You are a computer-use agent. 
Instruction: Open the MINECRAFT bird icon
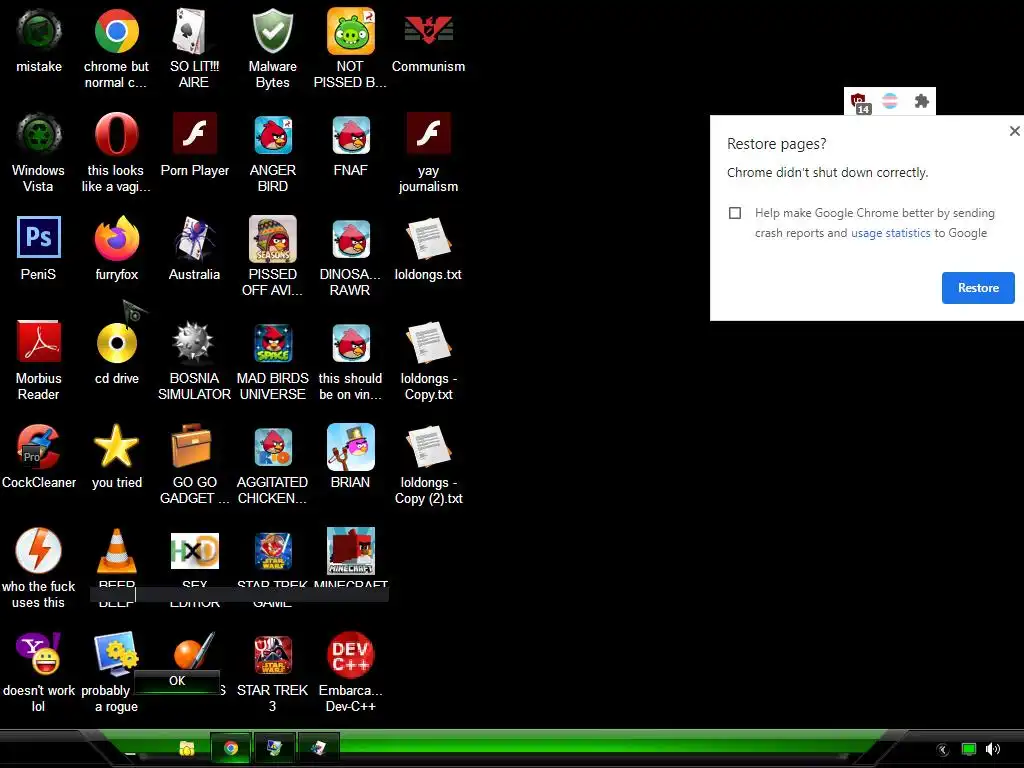[351, 551]
